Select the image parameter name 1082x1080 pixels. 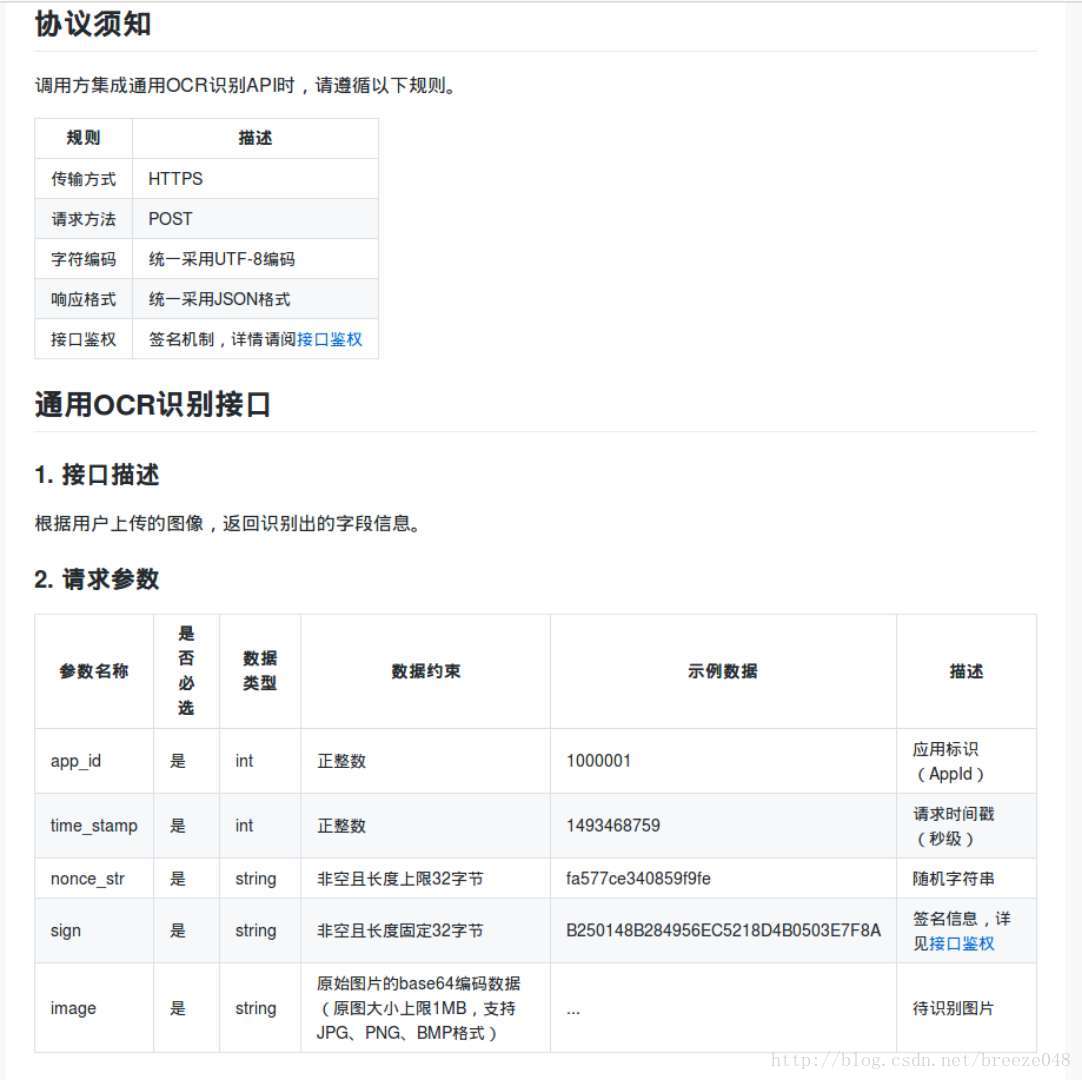coord(73,1008)
